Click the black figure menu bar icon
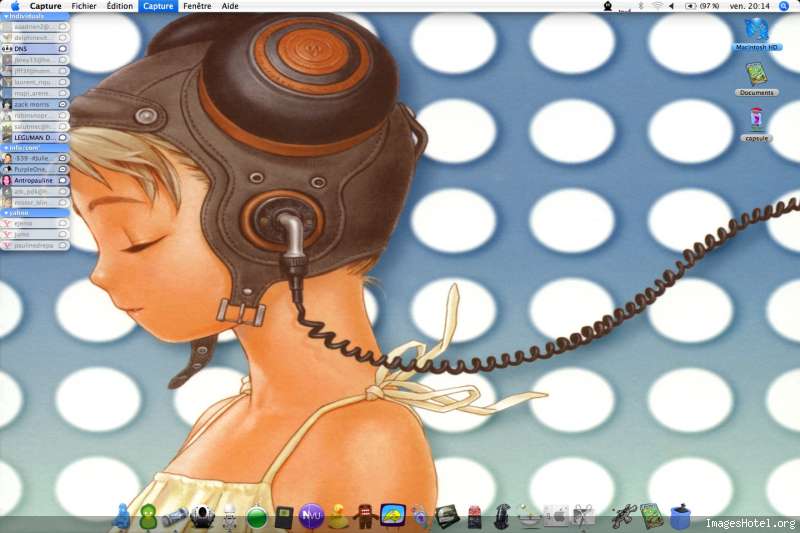The width and height of the screenshot is (800, 533). point(608,6)
